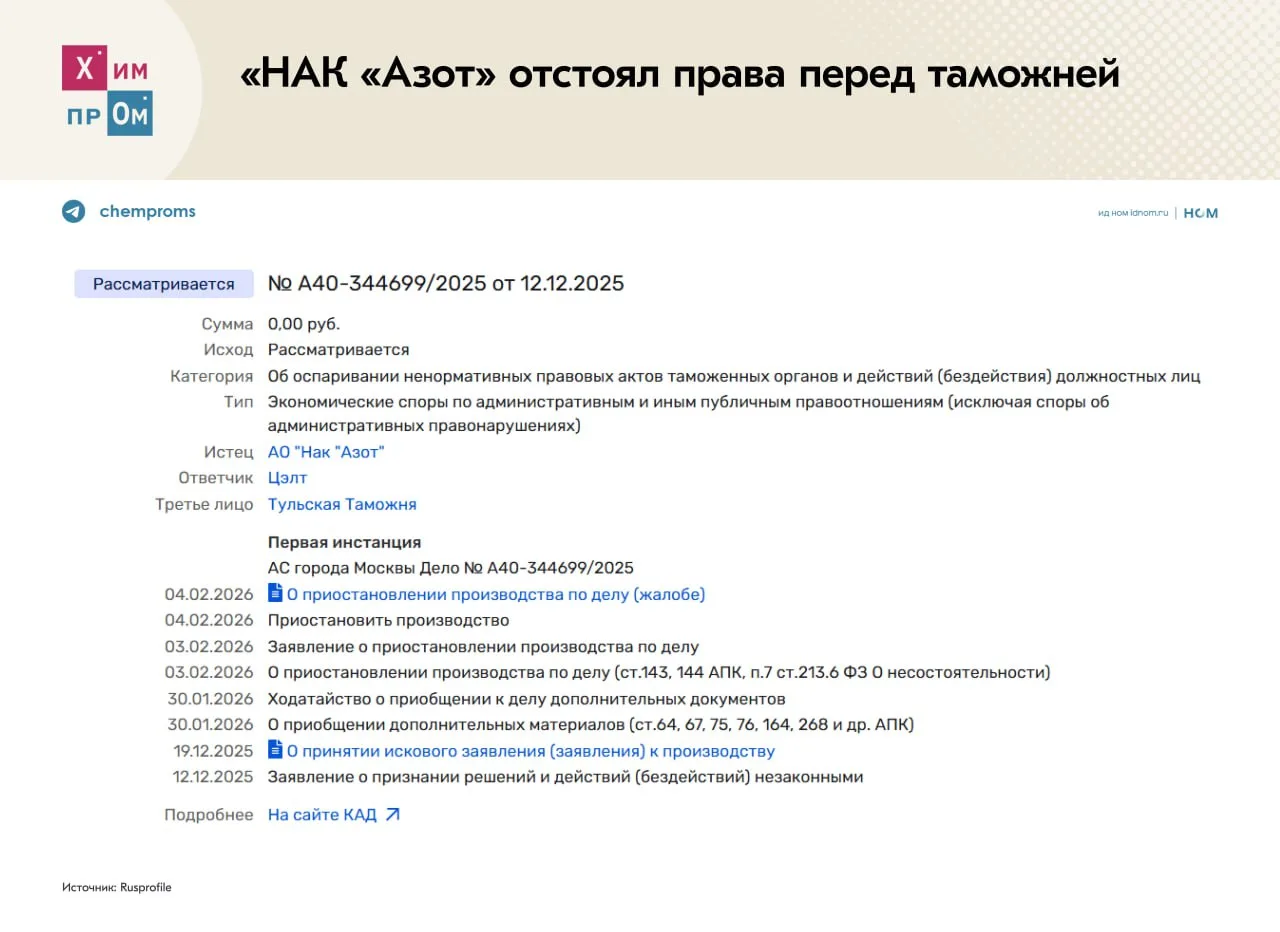The image size is (1280, 932).
Task: Click the НОМ logo at top right
Action: tap(1201, 213)
